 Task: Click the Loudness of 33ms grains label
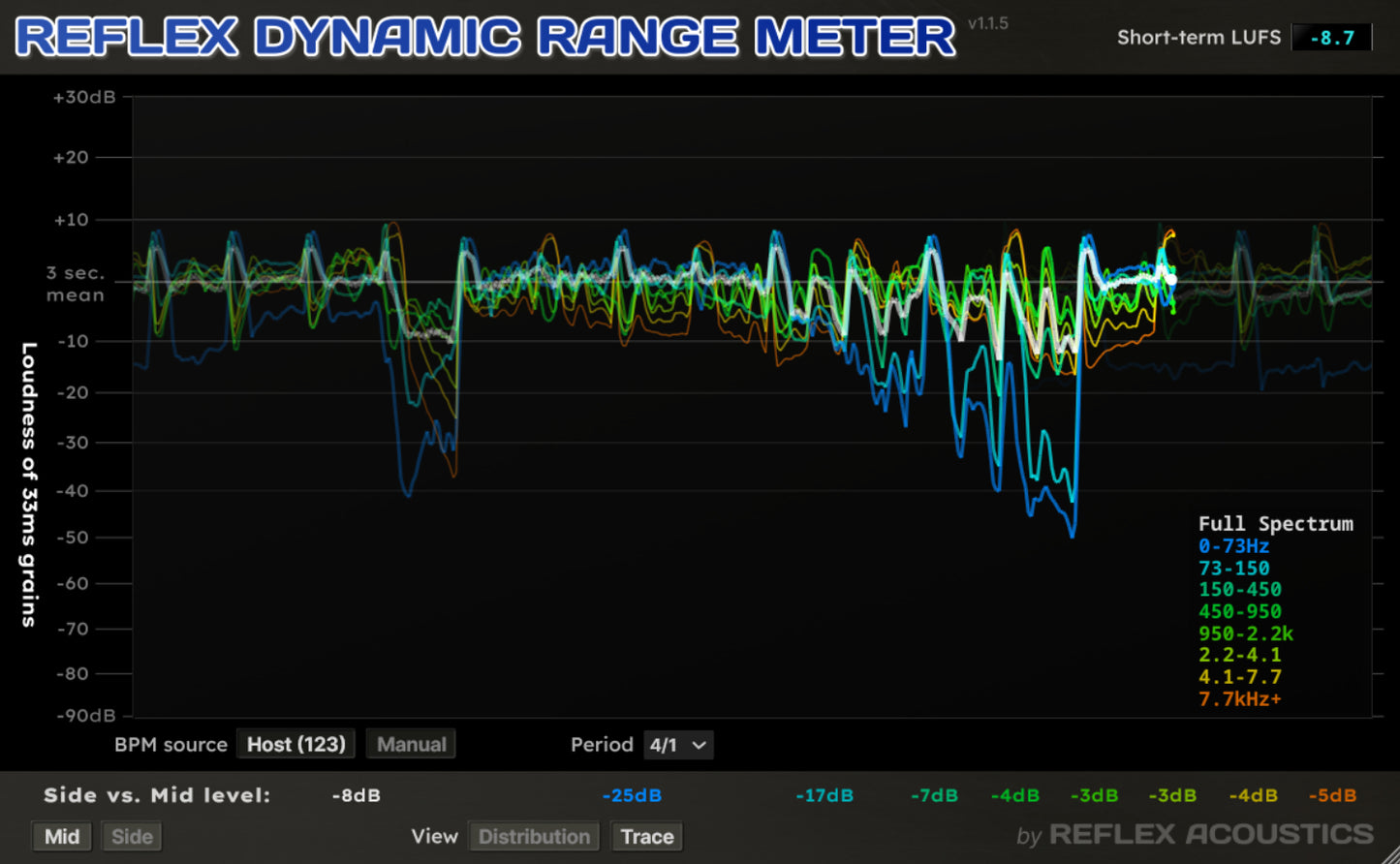pyautogui.click(x=29, y=484)
